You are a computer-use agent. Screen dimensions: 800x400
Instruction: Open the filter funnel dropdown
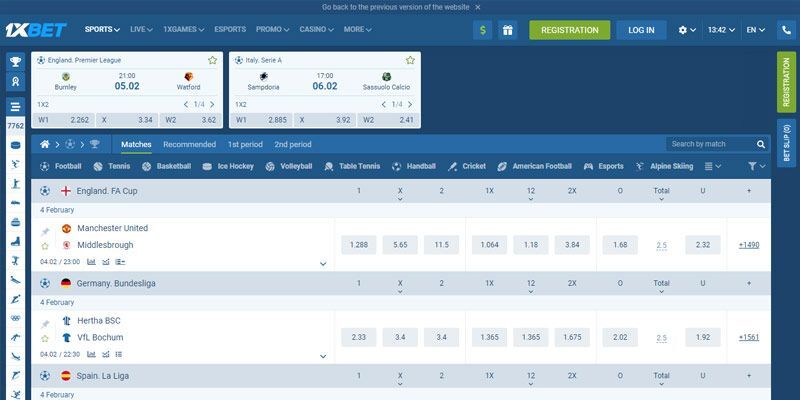tap(757, 166)
